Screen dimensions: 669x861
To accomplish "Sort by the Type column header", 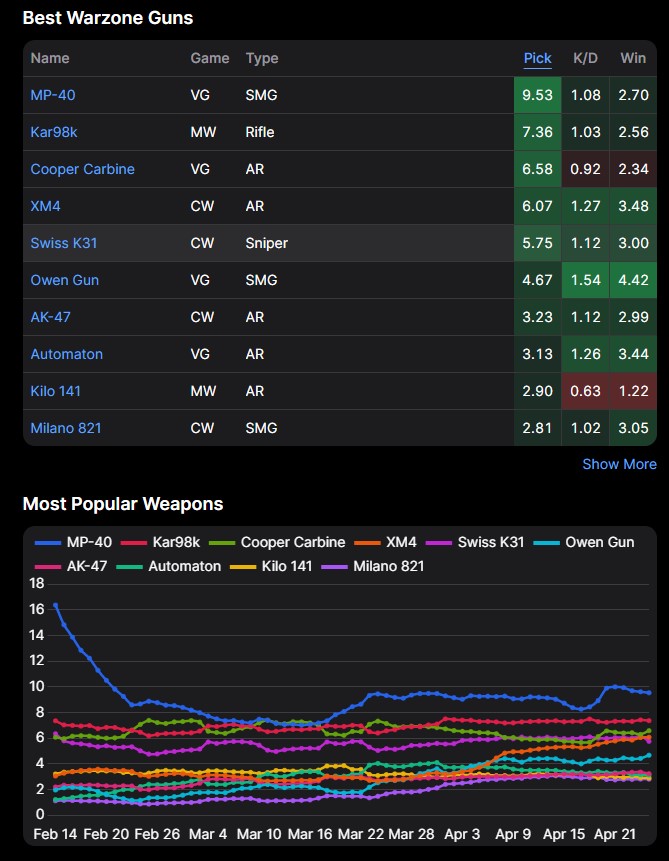I will [x=262, y=58].
